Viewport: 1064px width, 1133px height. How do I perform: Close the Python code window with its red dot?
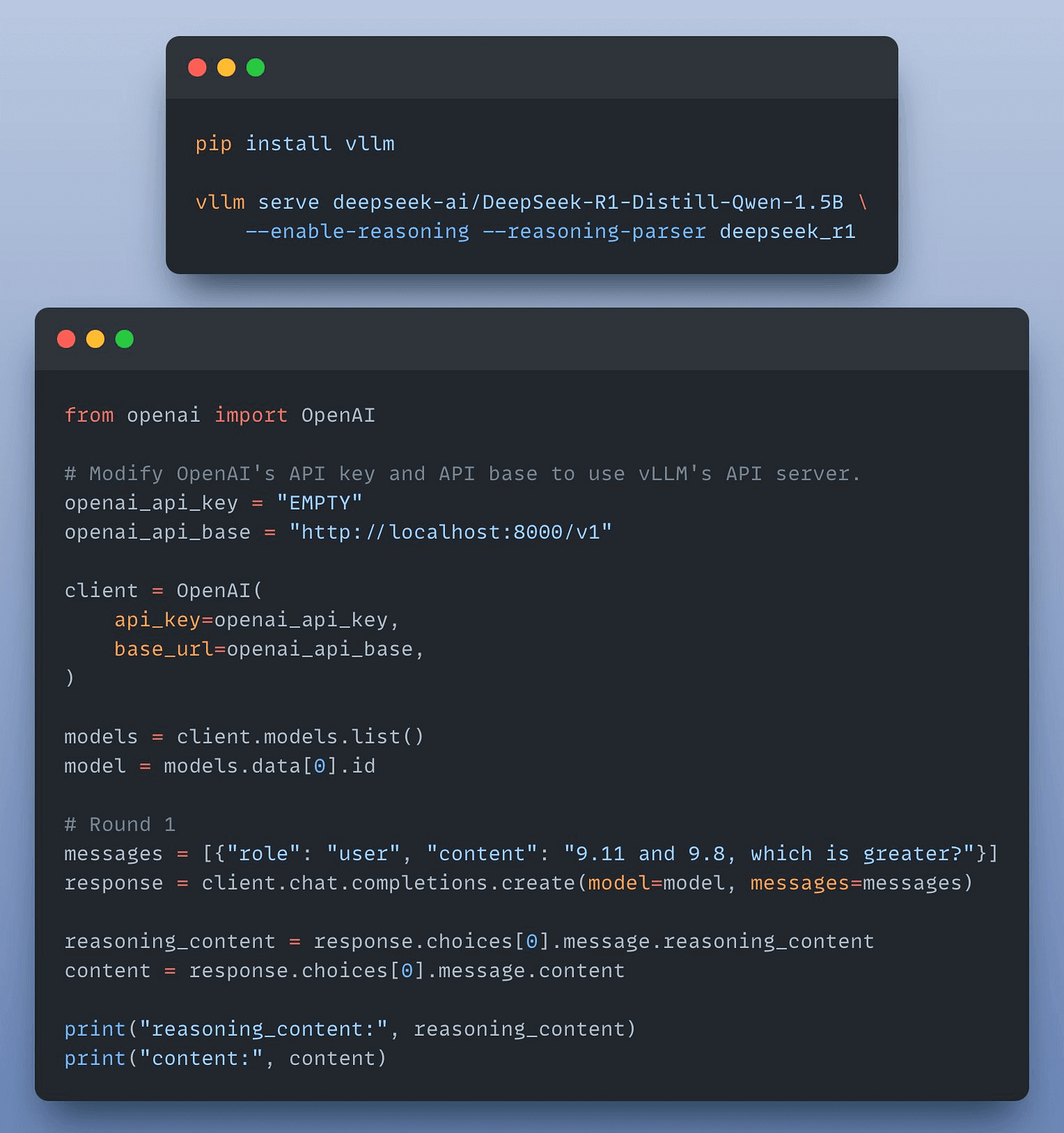click(x=66, y=339)
